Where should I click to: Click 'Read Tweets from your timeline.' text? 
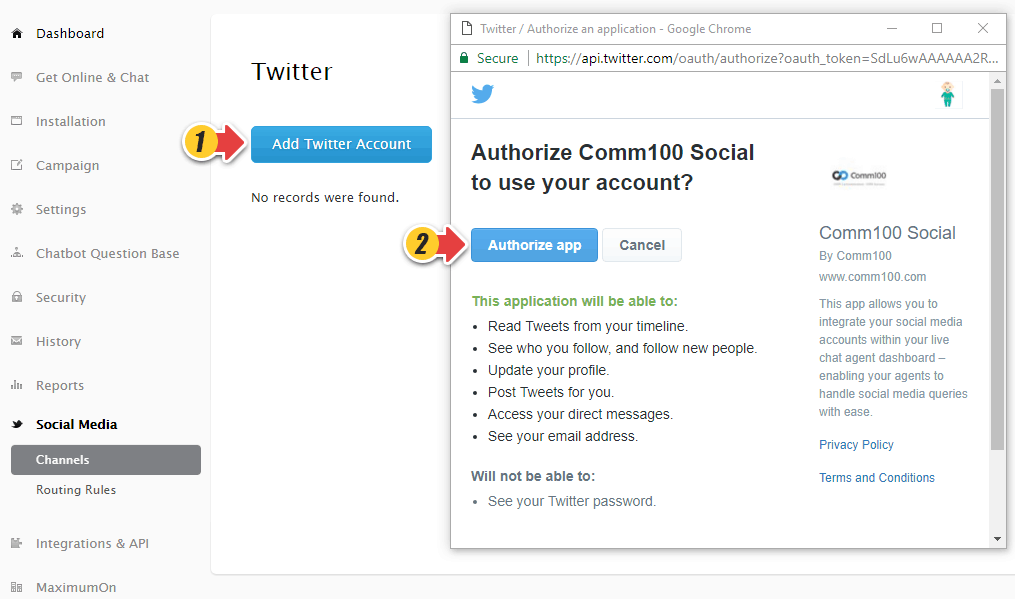pos(588,326)
